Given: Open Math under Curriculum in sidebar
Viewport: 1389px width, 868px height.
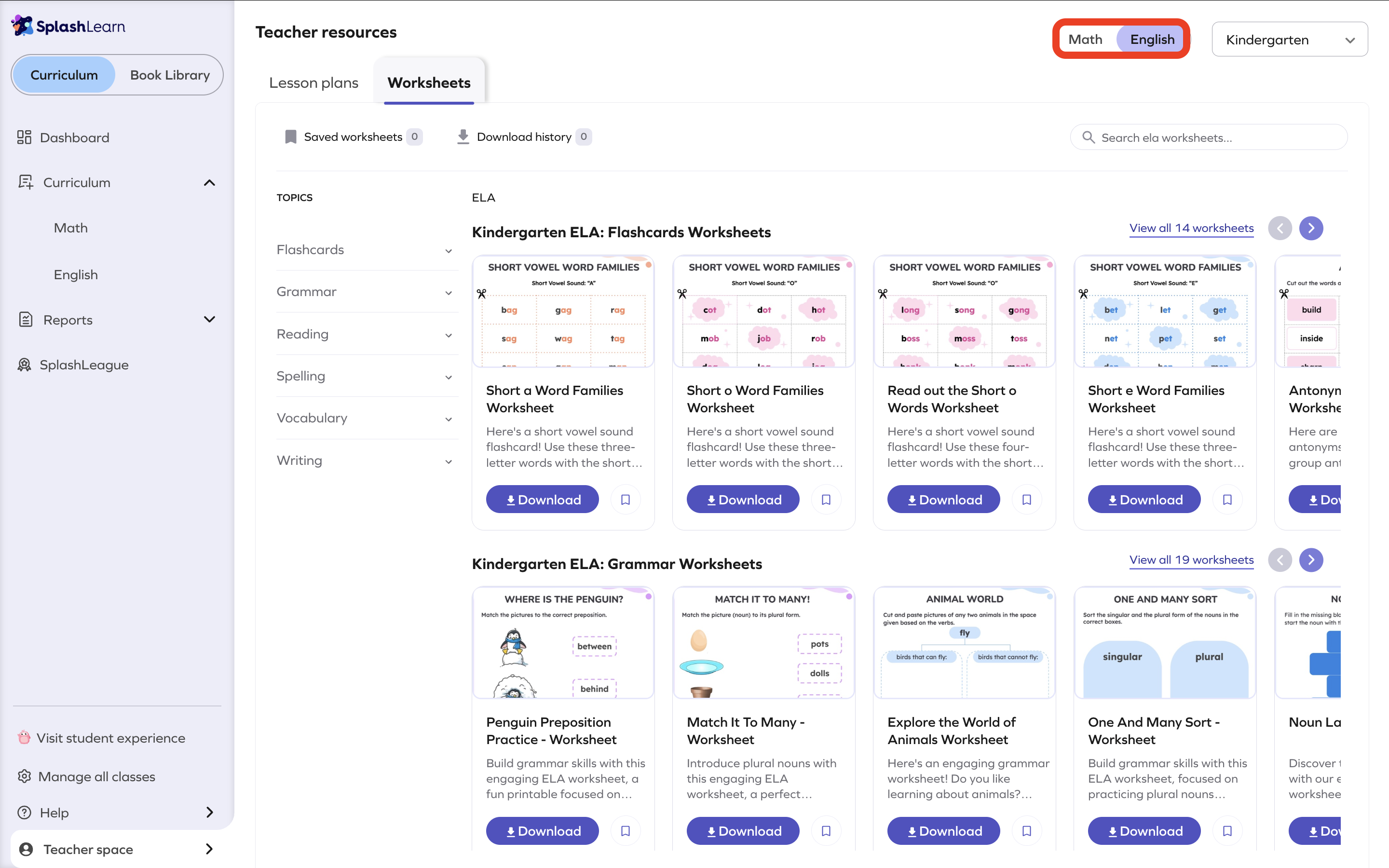Looking at the screenshot, I should (70, 228).
